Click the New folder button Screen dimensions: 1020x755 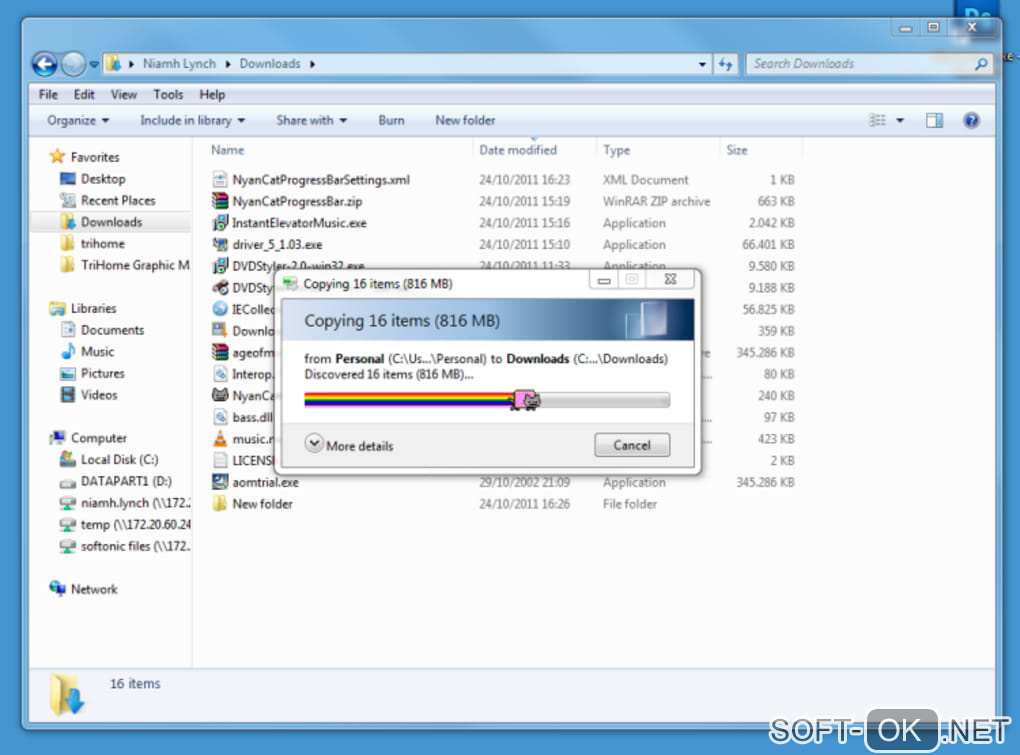pos(465,120)
